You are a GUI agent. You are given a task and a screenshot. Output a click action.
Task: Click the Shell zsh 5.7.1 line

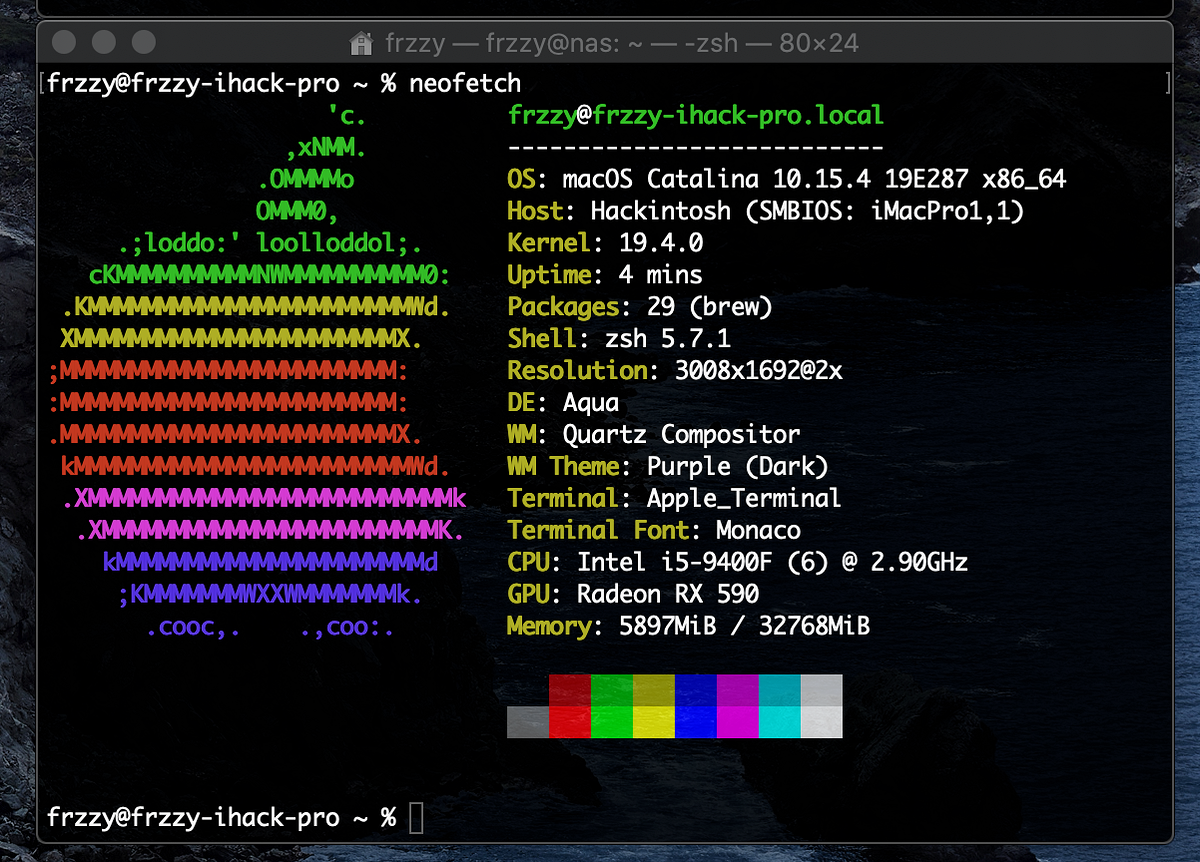(619, 339)
